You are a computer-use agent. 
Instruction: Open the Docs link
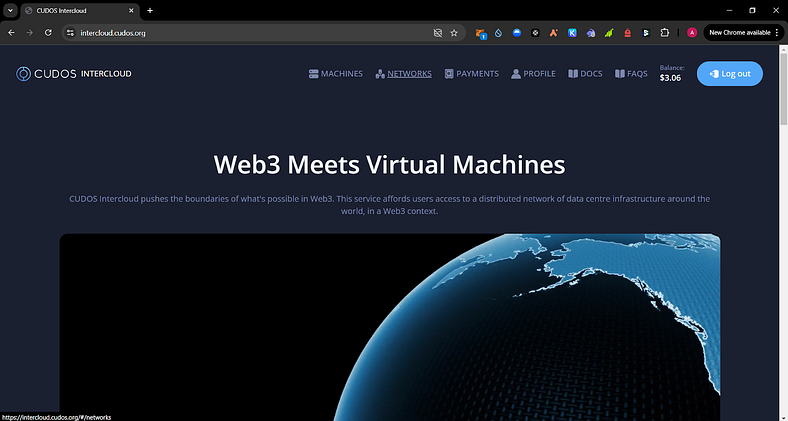(x=585, y=74)
